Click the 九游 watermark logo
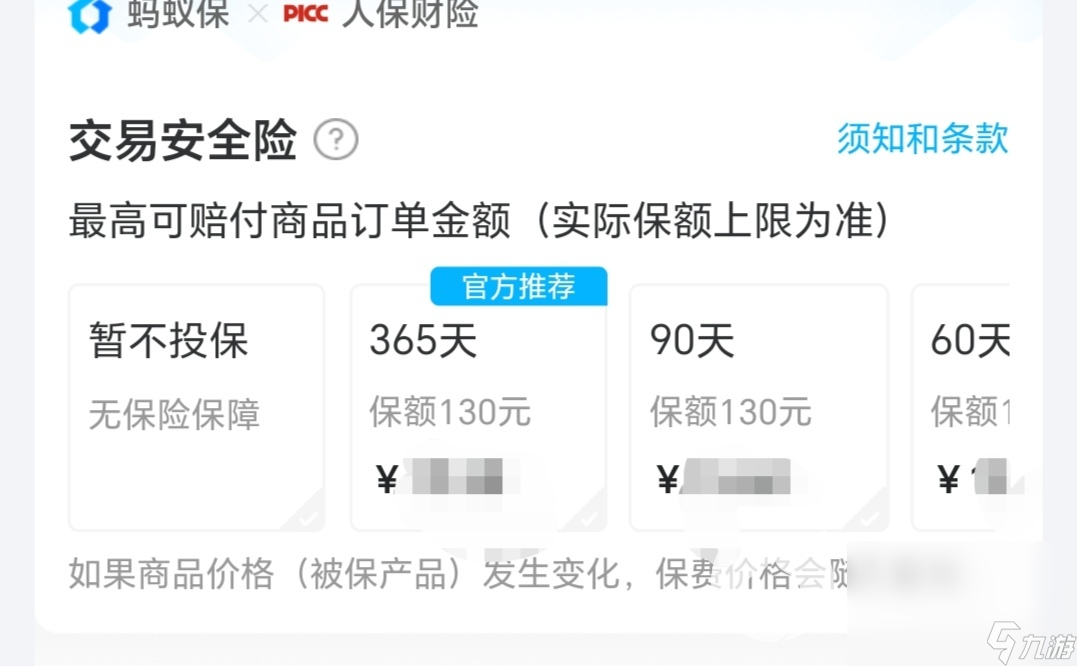Viewport: 1077px width, 666px height. pyautogui.click(x=1032, y=642)
